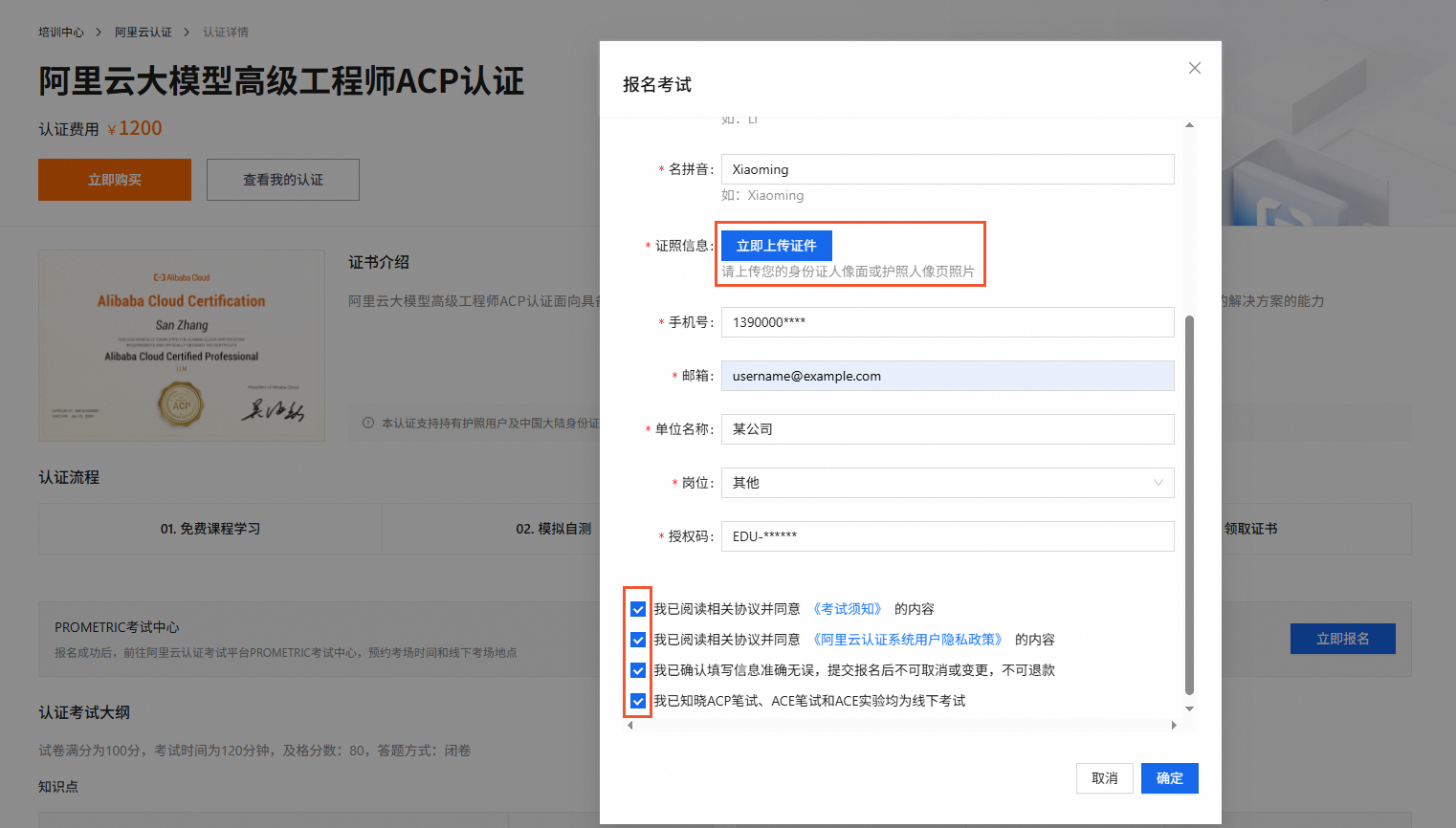Uncheck the 阿里云认证系统用户隐私政策 agreement checkbox
The width and height of the screenshot is (1456, 828).
638,640
